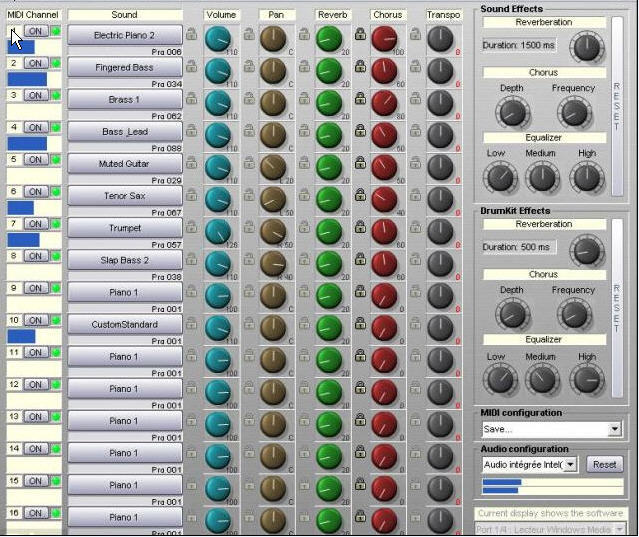This screenshot has width=639, height=537.
Task: Open Fingered Bass sound selector
Action: pos(125,67)
